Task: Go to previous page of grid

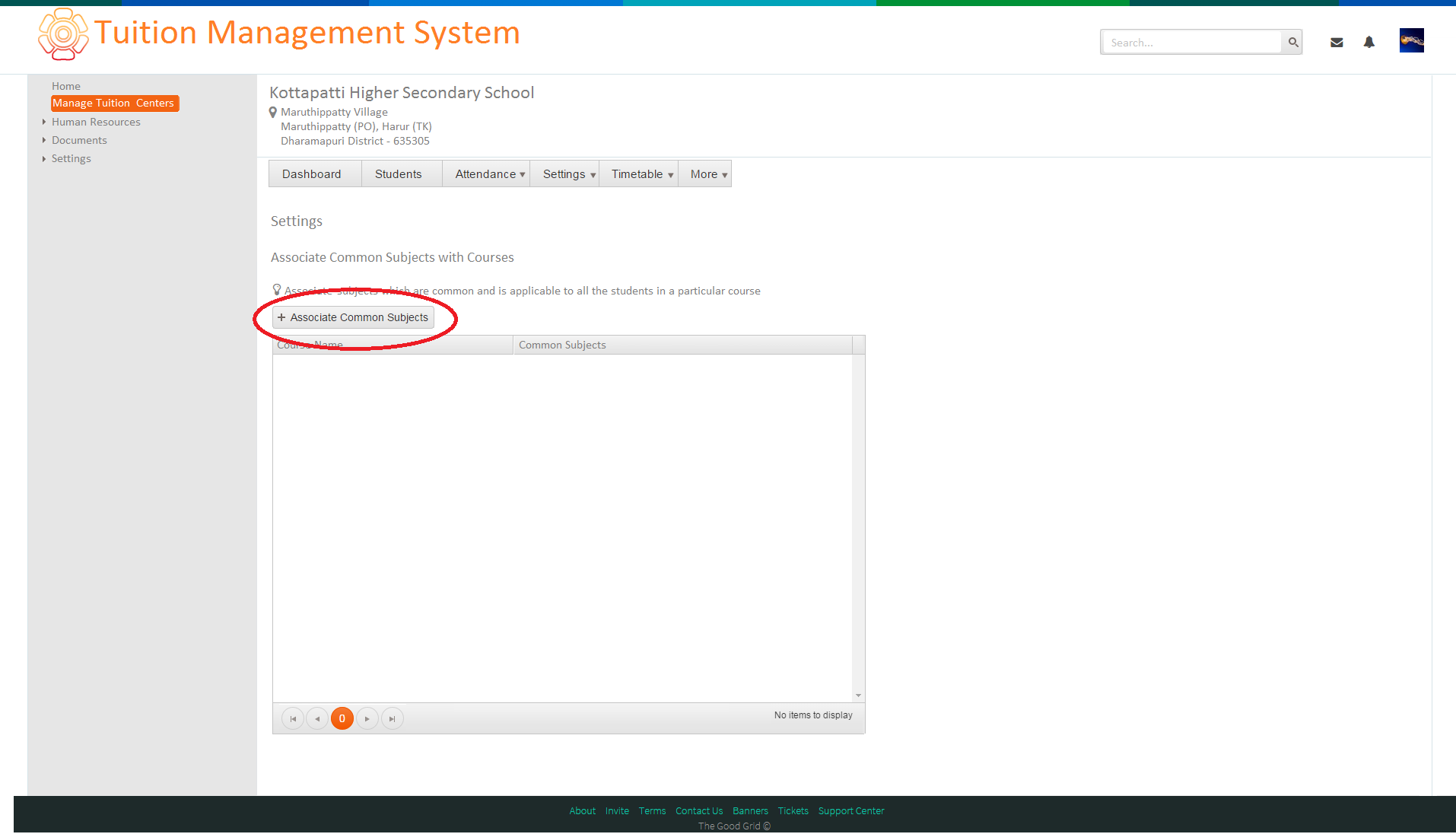Action: (317, 718)
